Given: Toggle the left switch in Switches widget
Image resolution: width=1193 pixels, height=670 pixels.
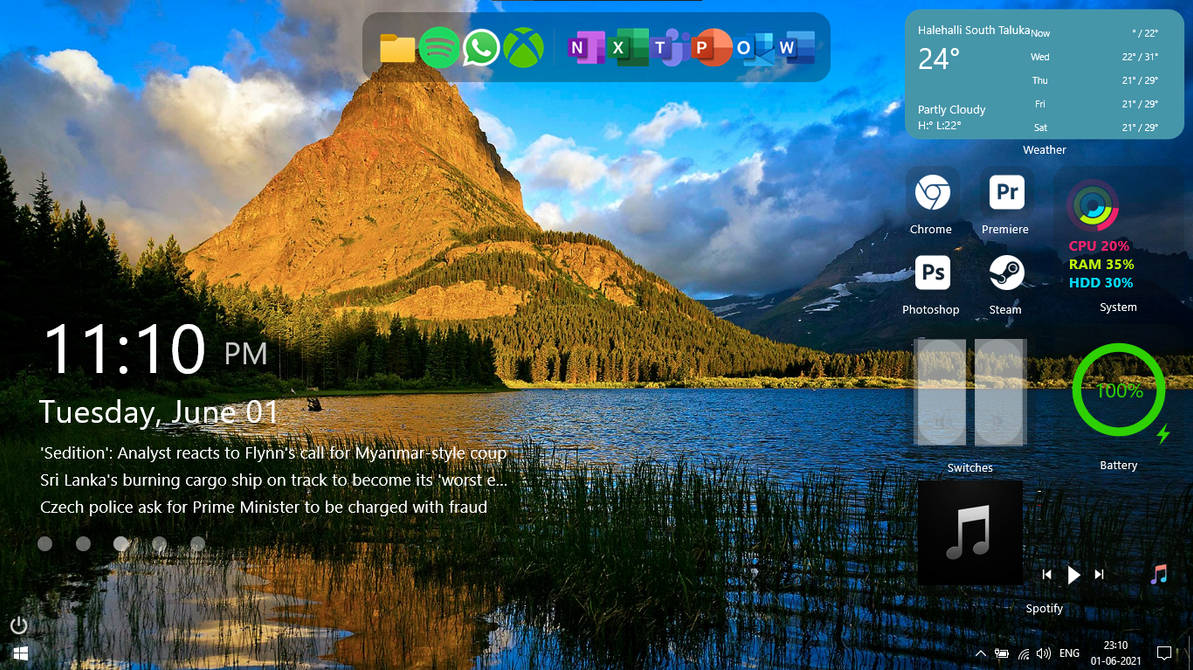Looking at the screenshot, I should 940,392.
